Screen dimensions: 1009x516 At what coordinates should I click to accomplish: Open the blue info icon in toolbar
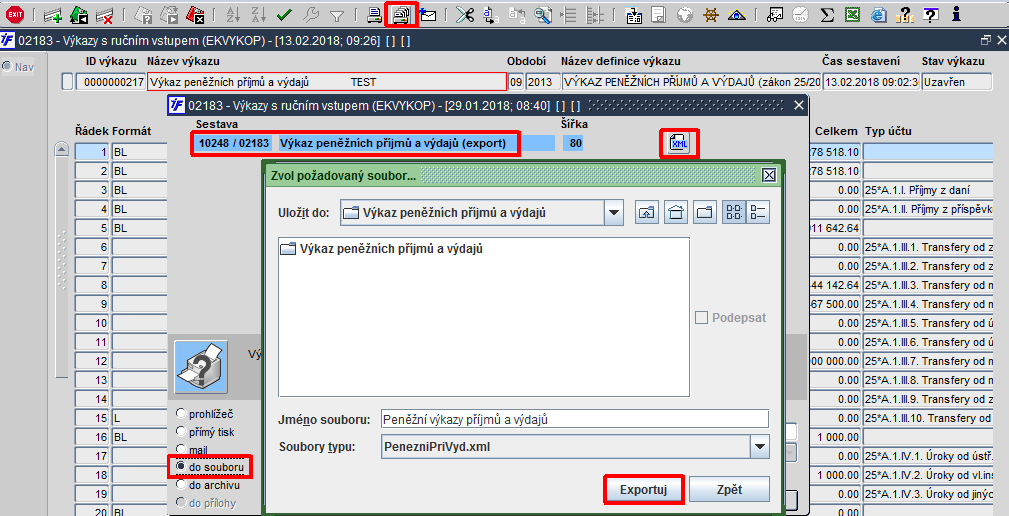(956, 14)
